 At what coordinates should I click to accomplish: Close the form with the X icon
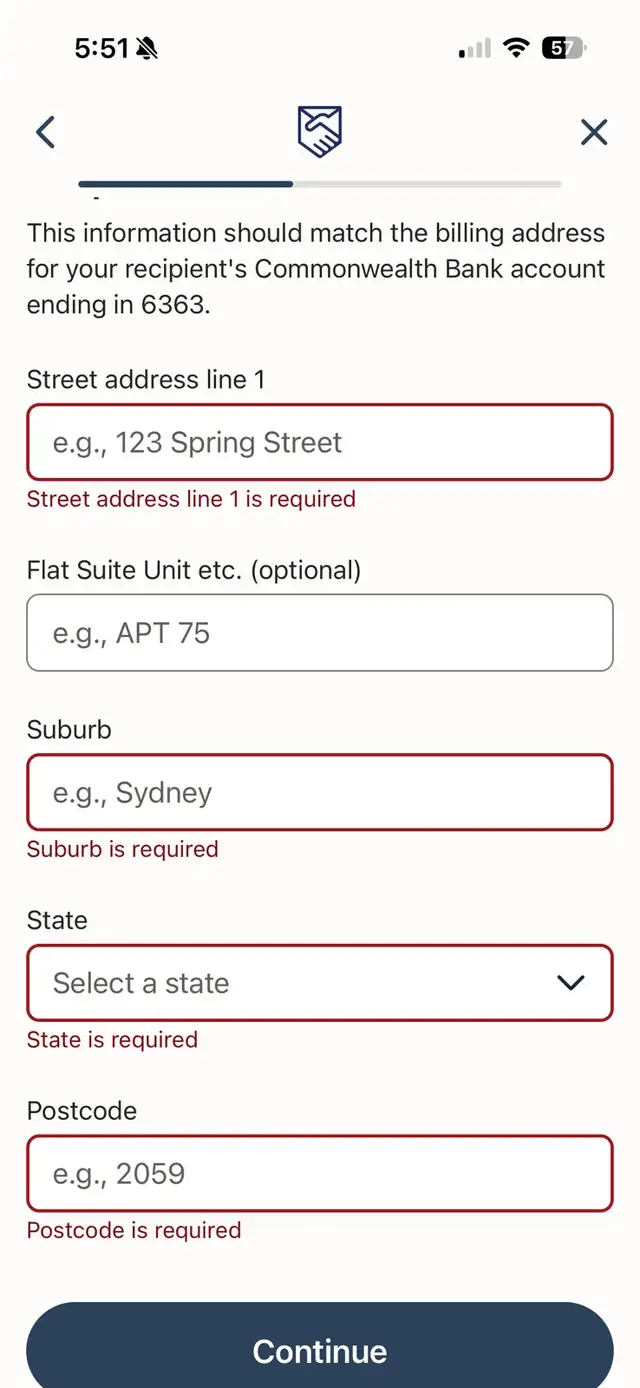[594, 132]
